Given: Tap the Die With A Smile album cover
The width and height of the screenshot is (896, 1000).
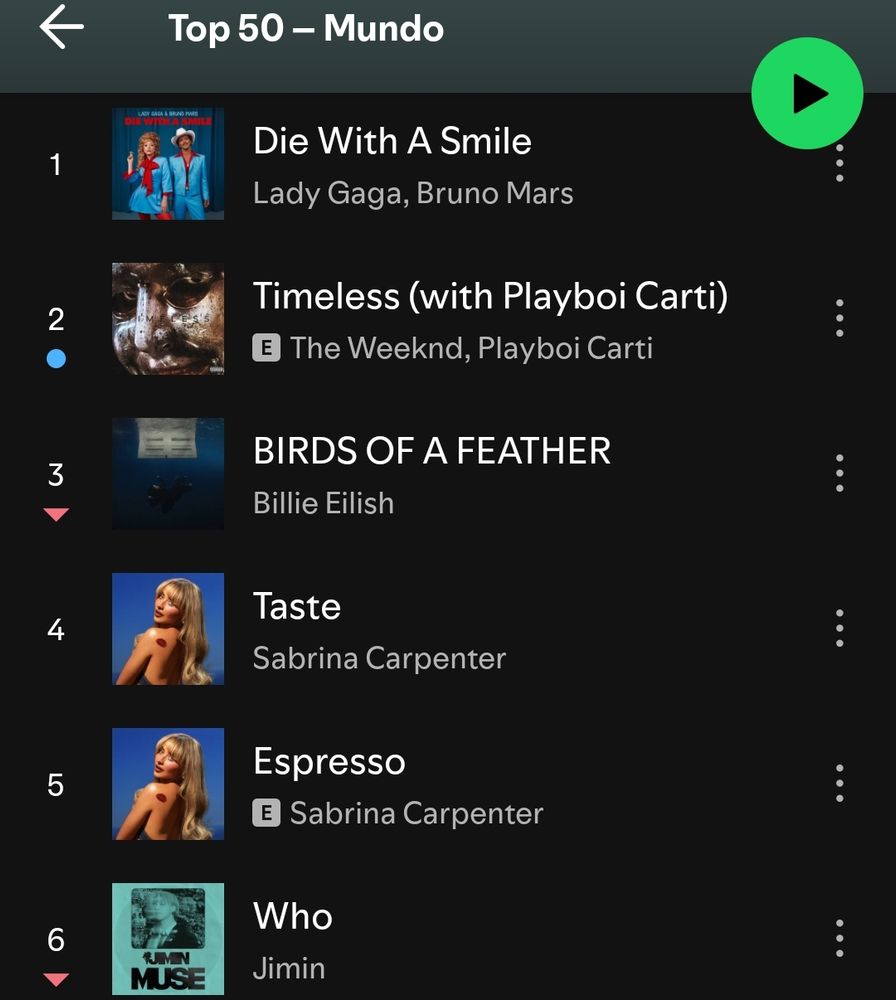Looking at the screenshot, I should pos(168,164).
